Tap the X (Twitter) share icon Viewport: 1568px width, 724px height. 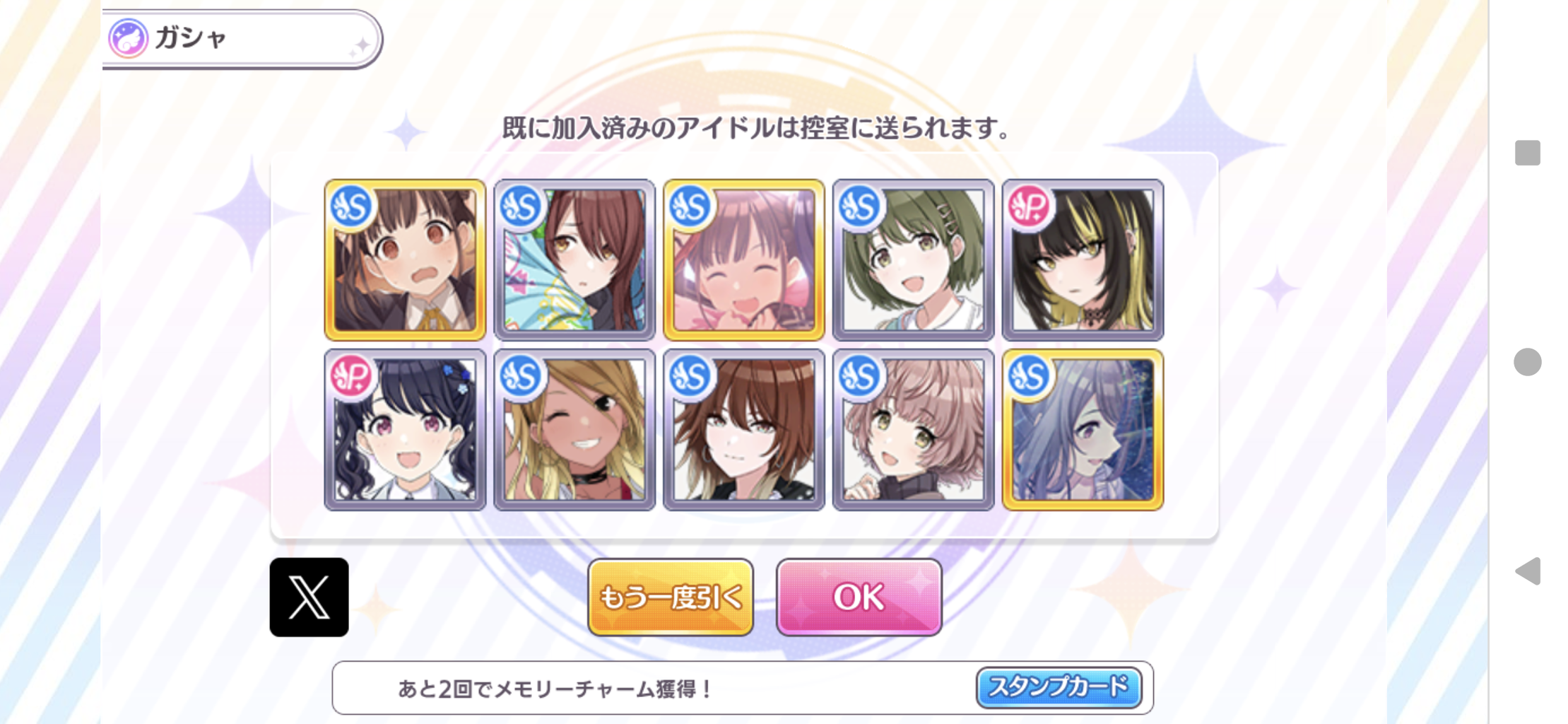click(x=309, y=597)
